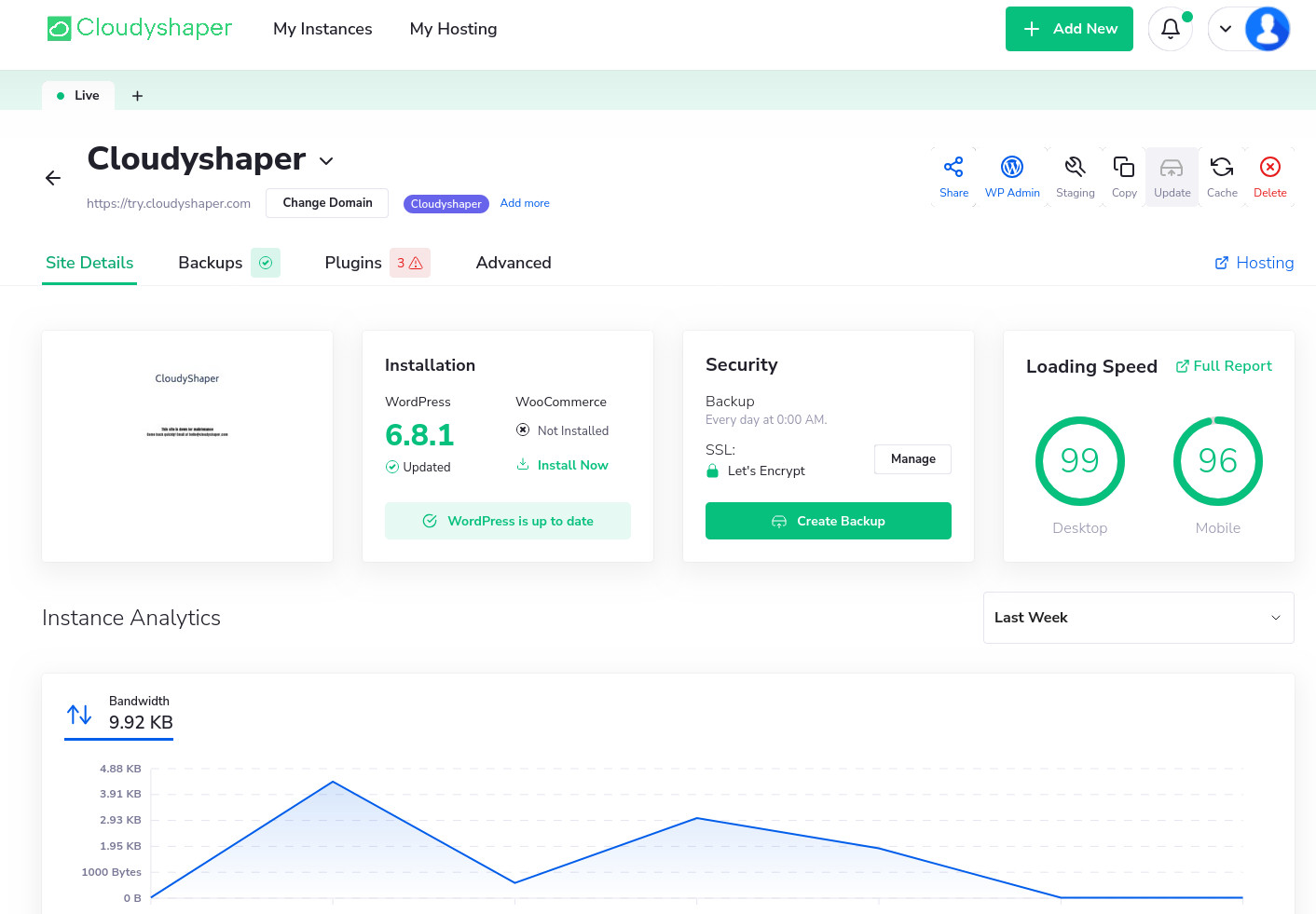Select the Staging icon
Viewport: 1316px width, 914px height.
(1075, 176)
